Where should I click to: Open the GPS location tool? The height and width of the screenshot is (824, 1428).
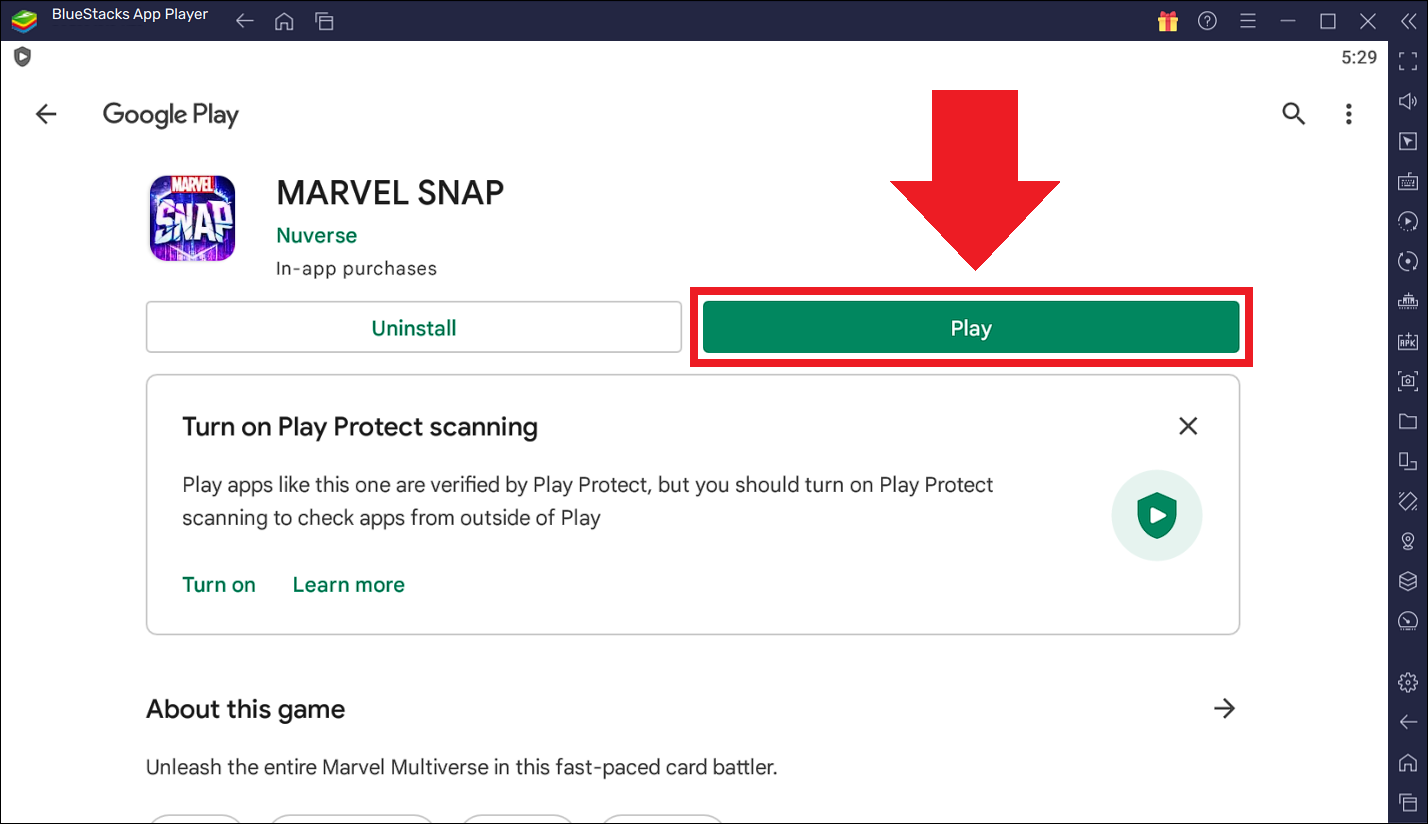(x=1408, y=541)
